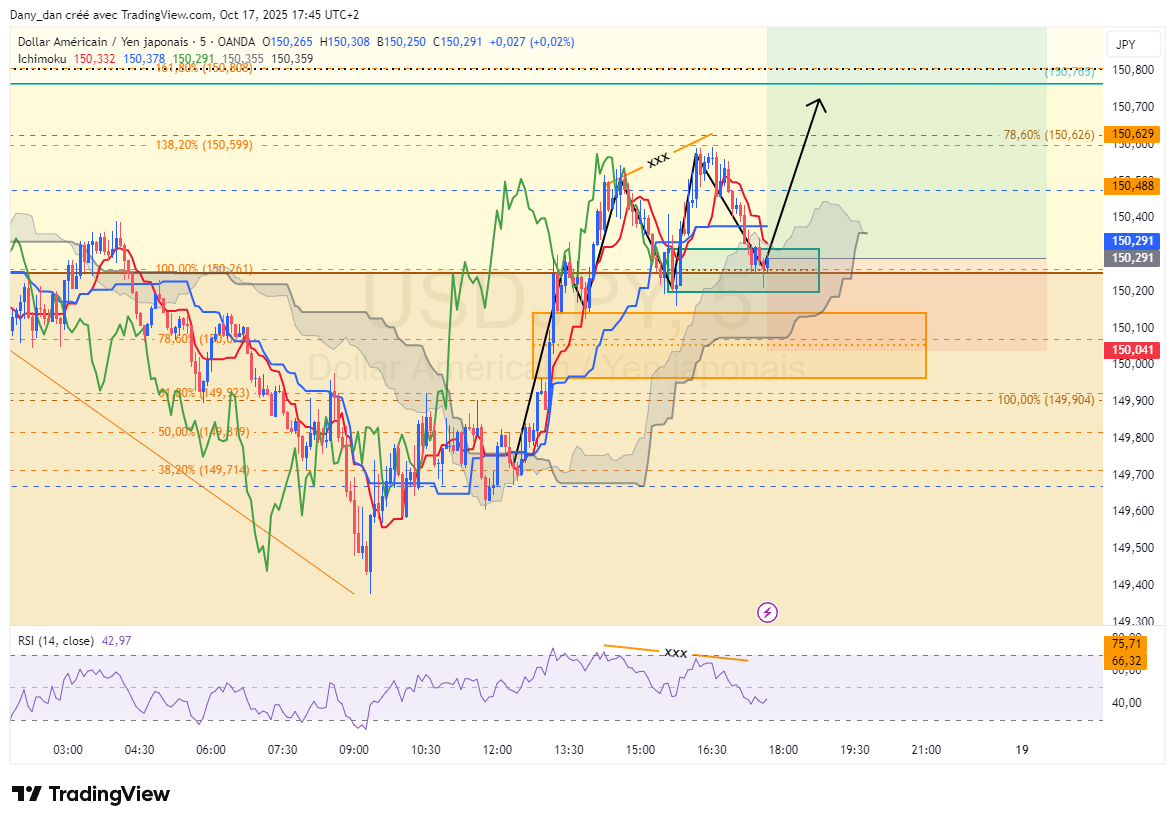Click the red Ichimoku value 150,332

(x=94, y=59)
